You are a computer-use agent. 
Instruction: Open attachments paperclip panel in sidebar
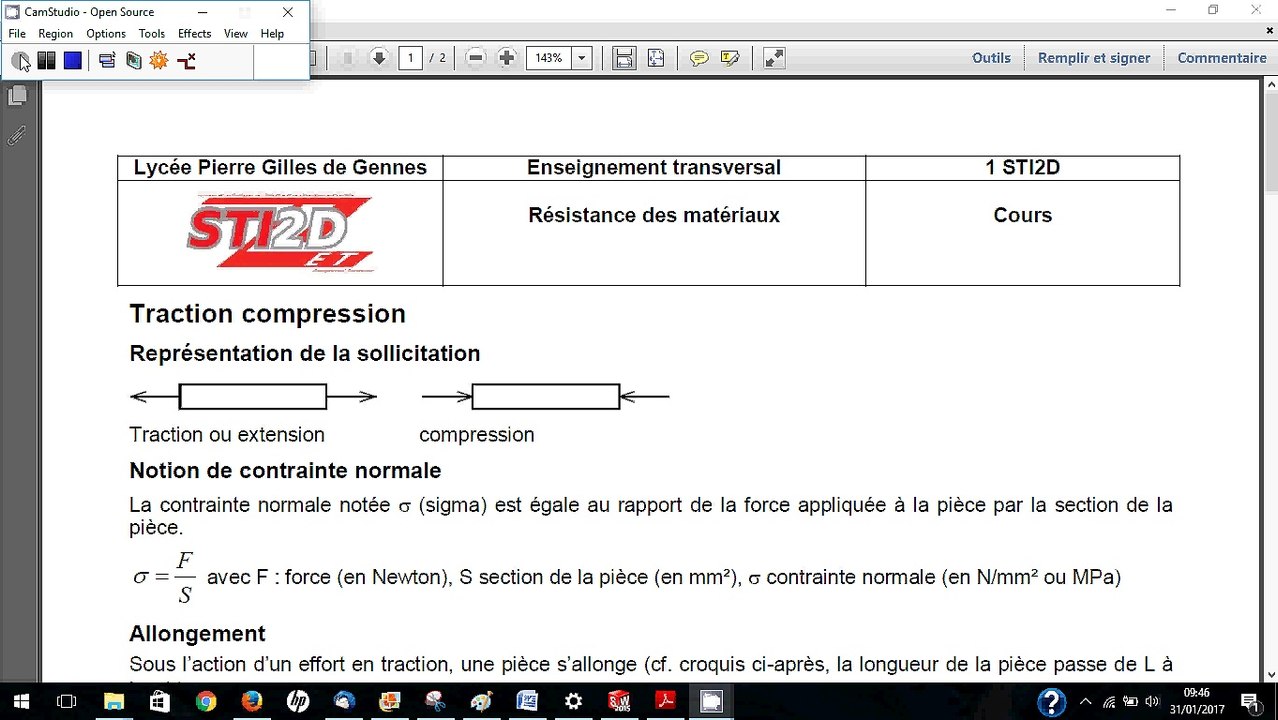(17, 135)
